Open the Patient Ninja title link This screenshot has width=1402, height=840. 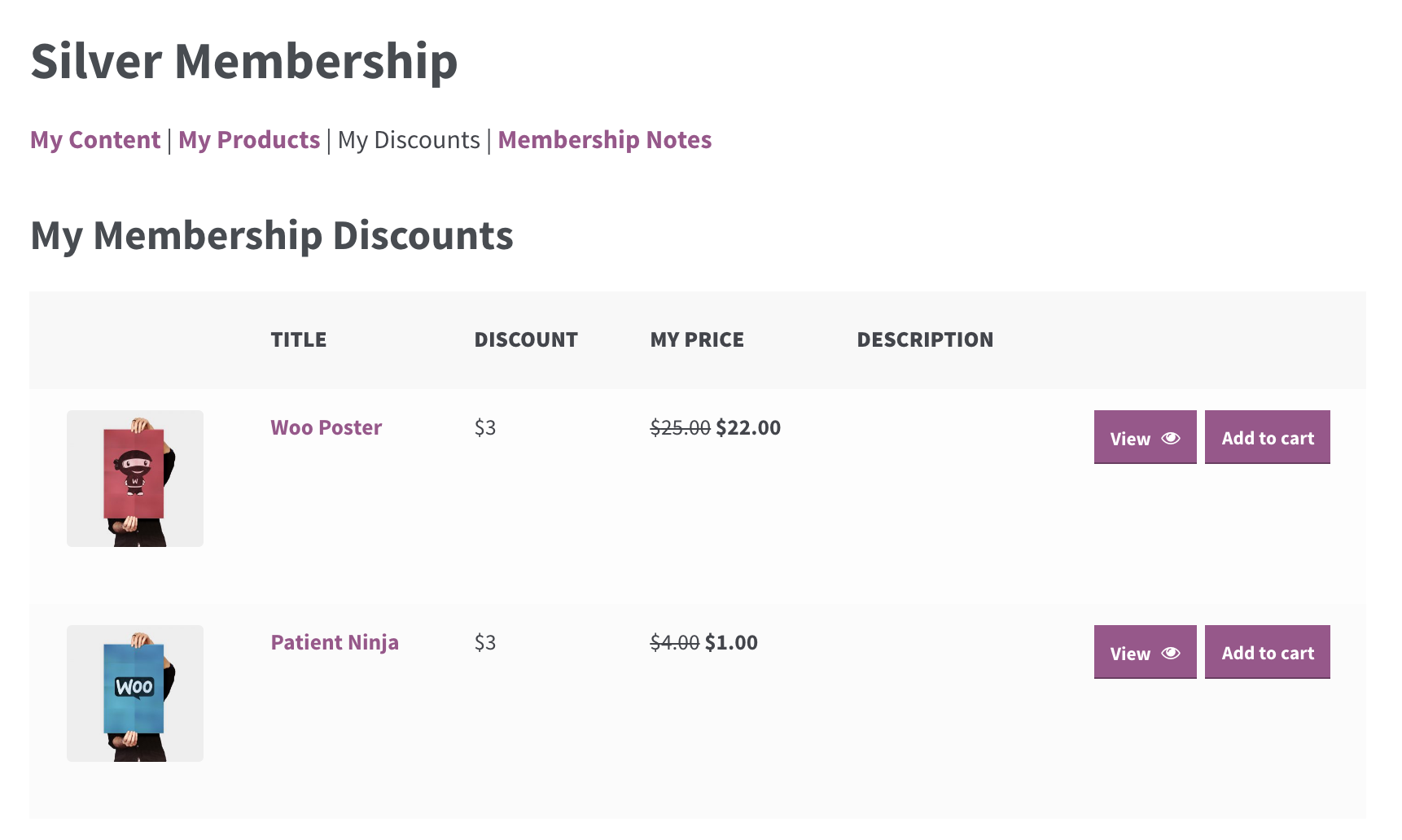click(335, 642)
